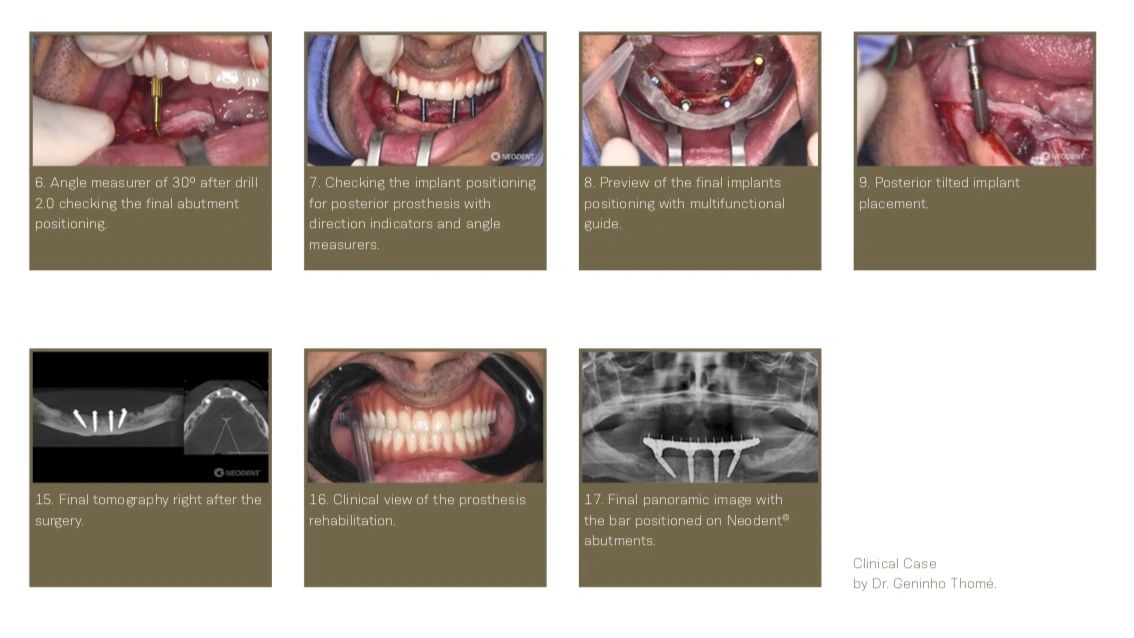Select the step 17 Neodent abutments caption
The image size is (1134, 638).
point(686,520)
